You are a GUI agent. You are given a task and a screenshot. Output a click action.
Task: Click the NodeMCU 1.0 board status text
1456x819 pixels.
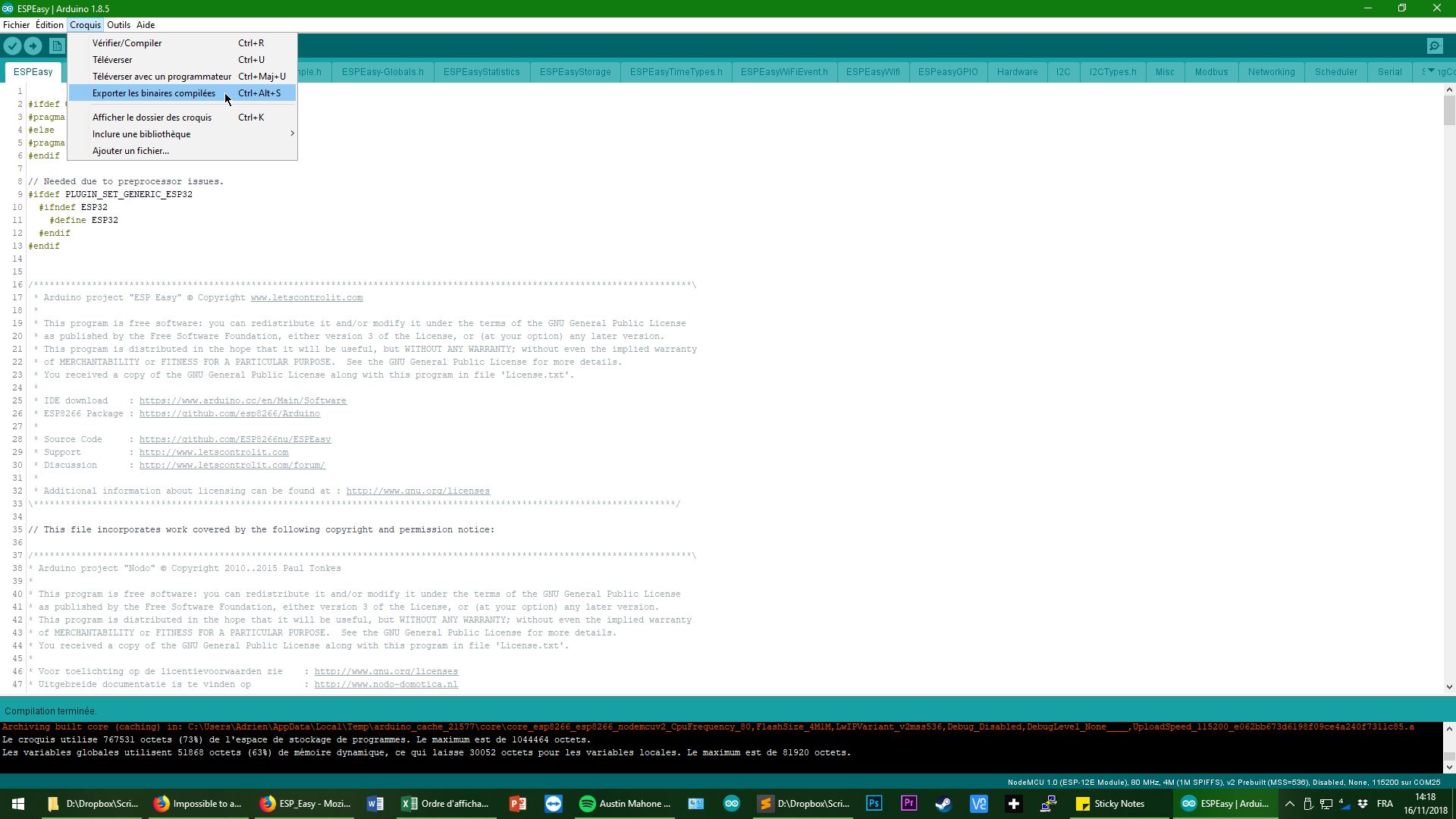pos(1223,783)
